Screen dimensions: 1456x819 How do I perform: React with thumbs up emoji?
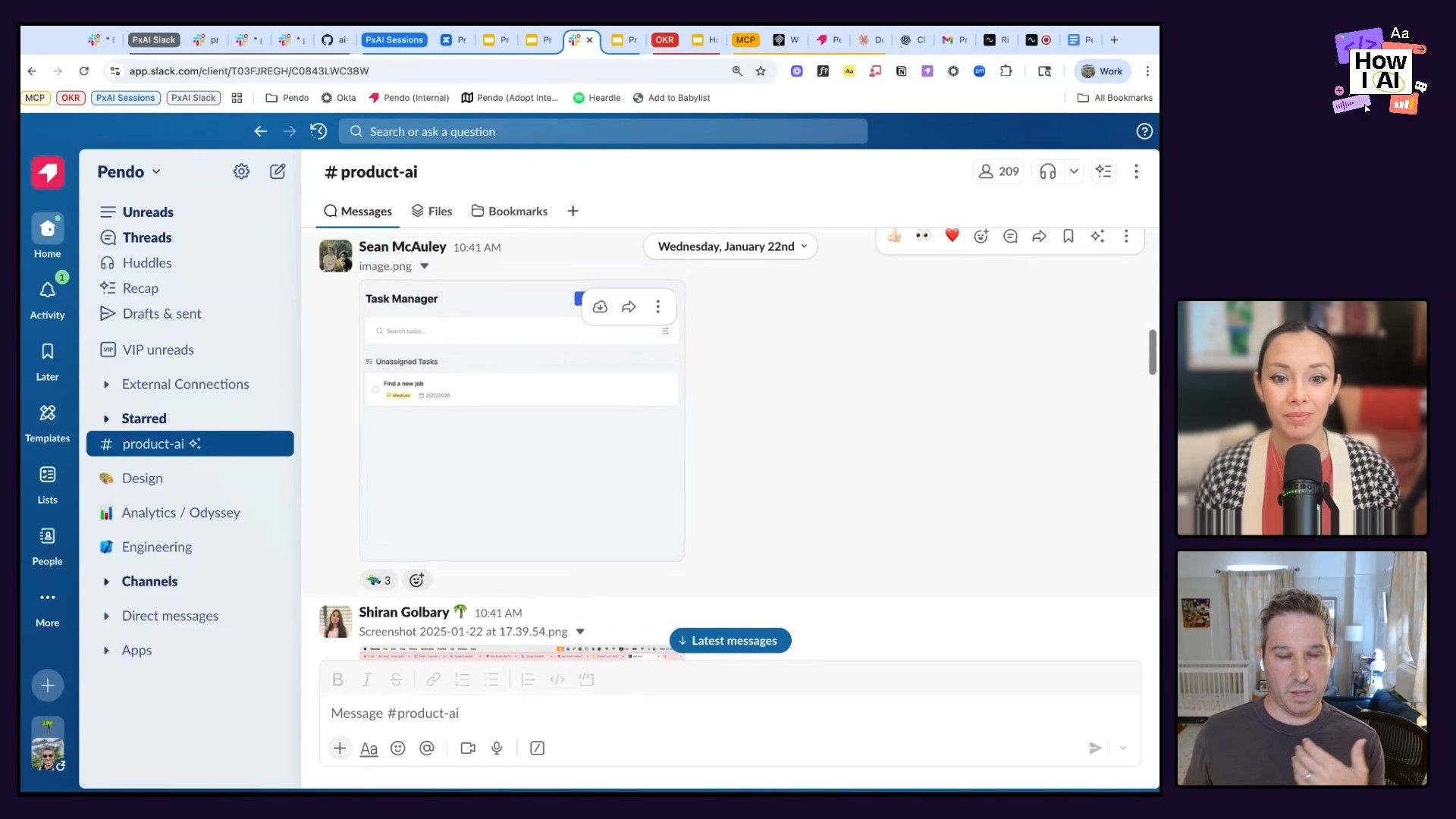tap(895, 236)
